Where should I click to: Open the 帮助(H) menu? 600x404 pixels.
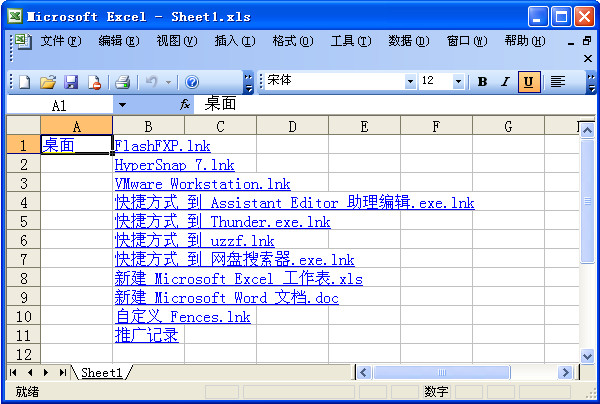[525, 41]
